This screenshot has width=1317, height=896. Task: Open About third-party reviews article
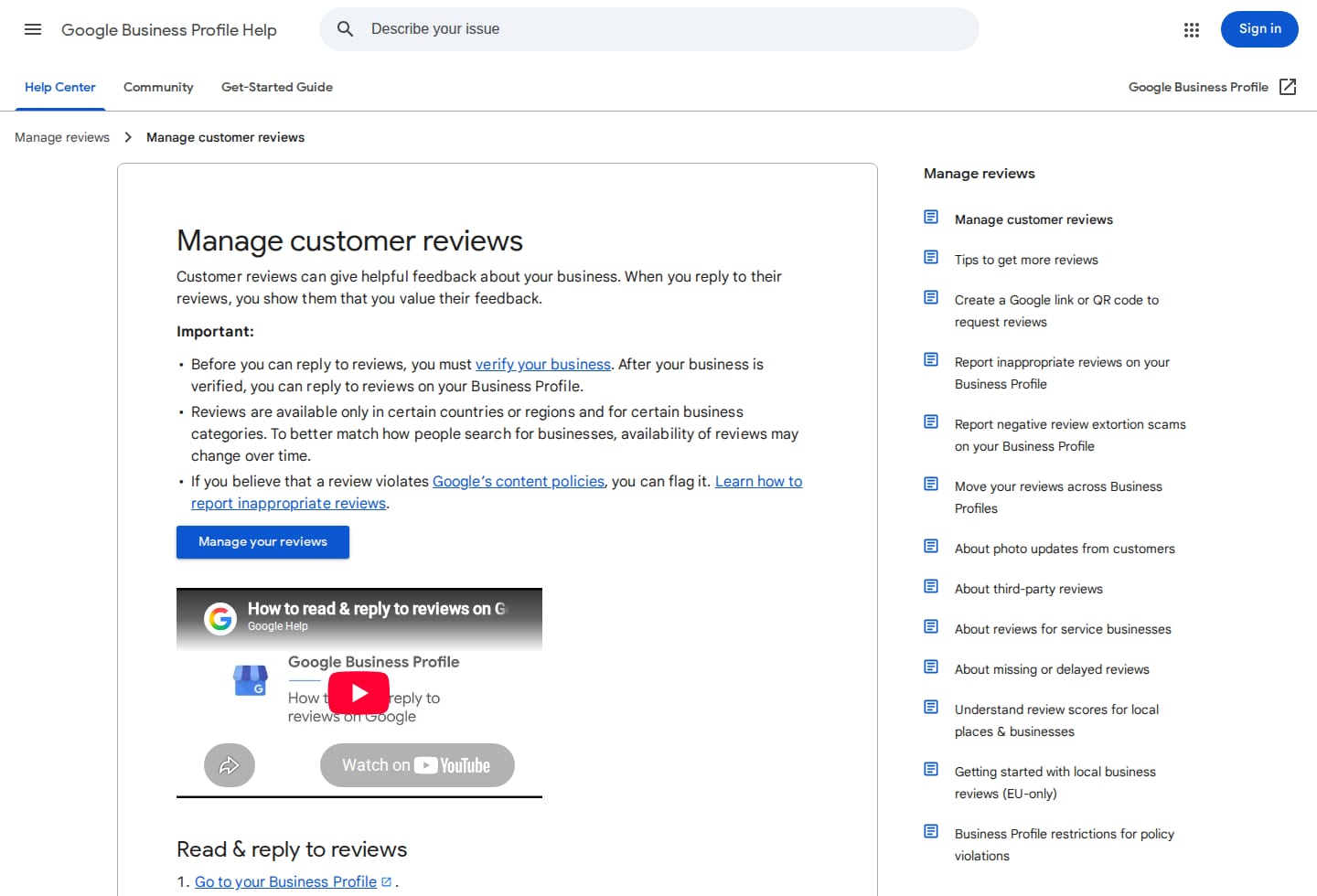point(1029,589)
